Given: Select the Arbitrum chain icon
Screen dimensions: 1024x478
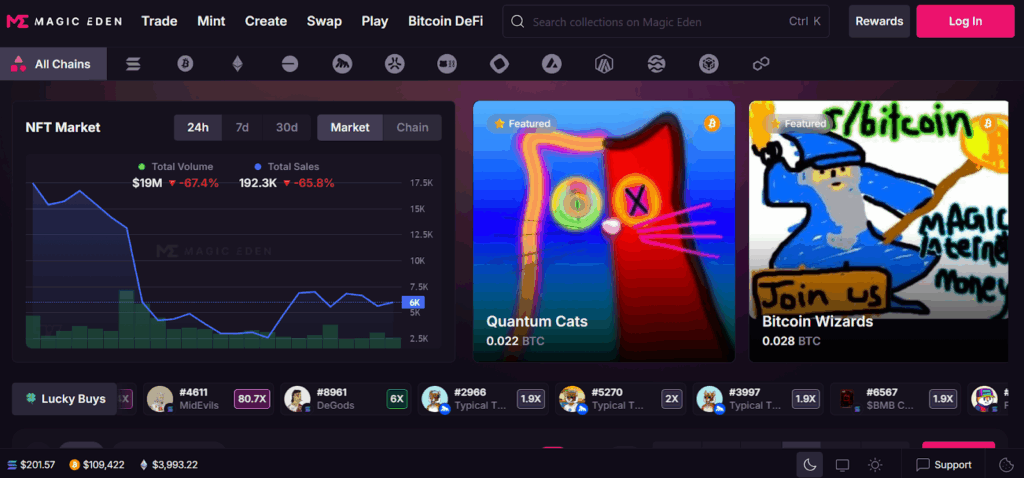Looking at the screenshot, I should (604, 64).
